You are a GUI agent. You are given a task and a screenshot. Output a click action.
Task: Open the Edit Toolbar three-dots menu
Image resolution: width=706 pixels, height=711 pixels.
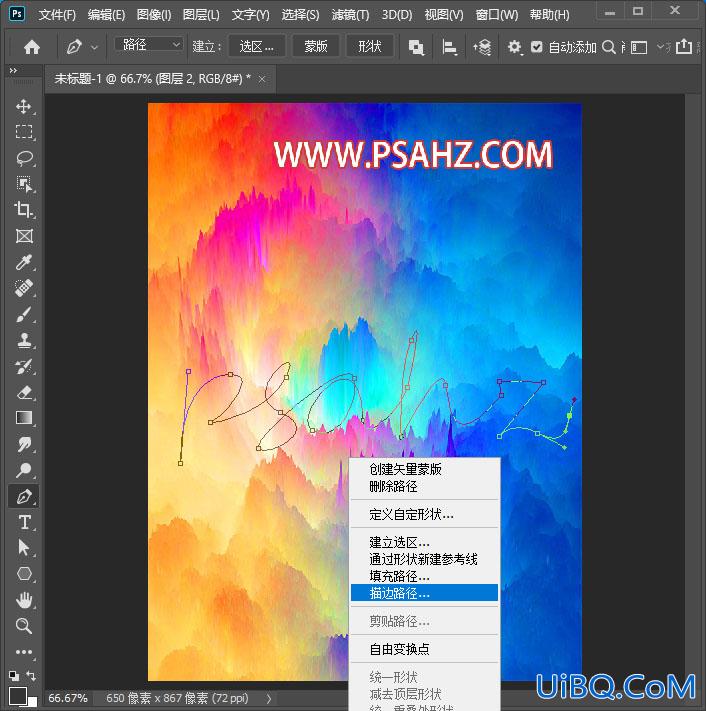(24, 652)
